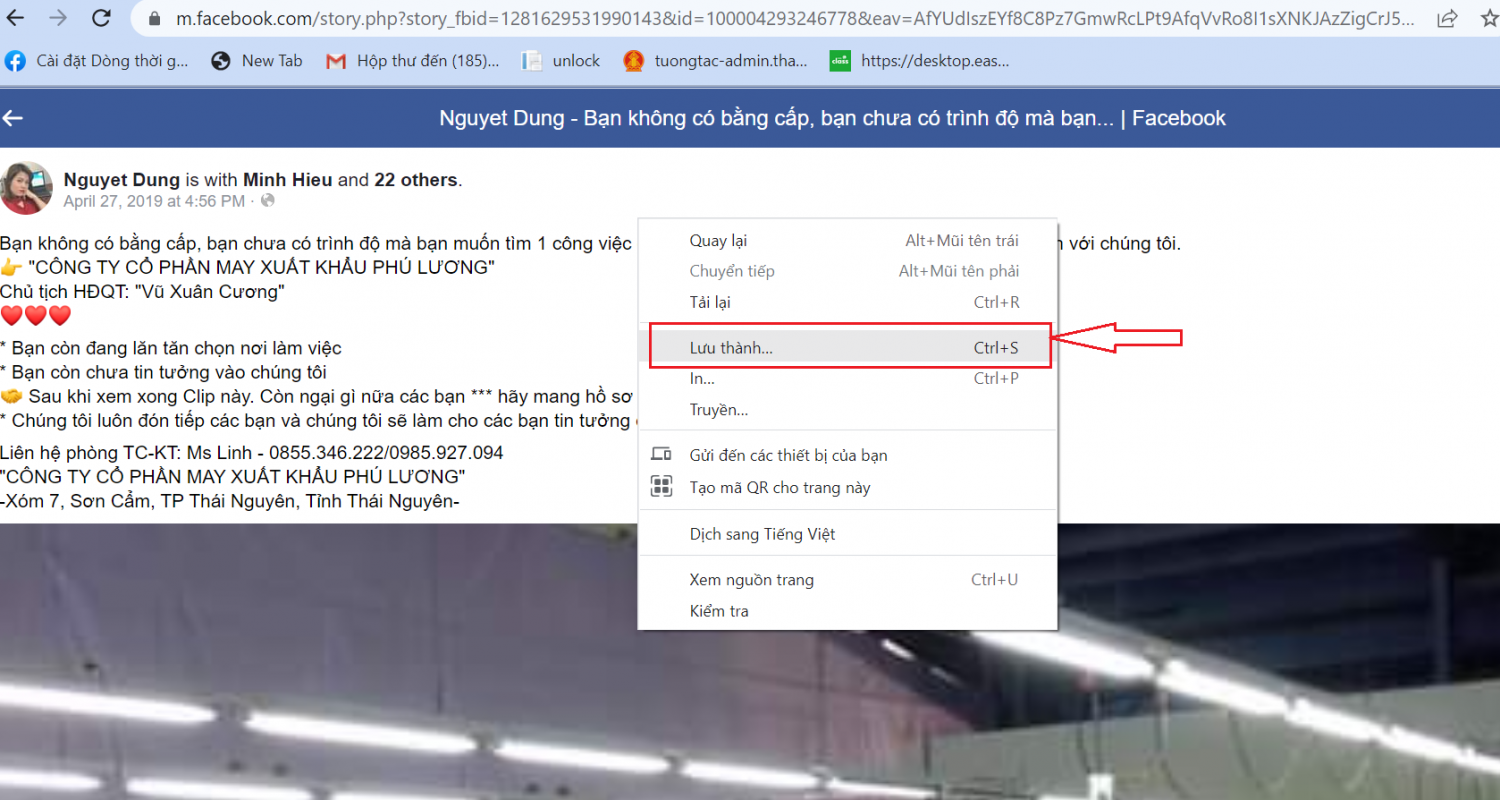The height and width of the screenshot is (800, 1500).
Task: Click the text '* Bạn còn chưa tin tưởng vào chúng tôi'
Action: pos(163,373)
